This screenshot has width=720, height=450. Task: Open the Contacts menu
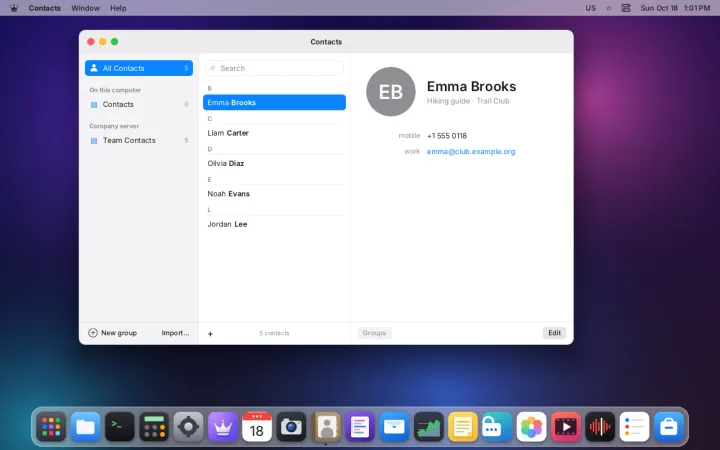pyautogui.click(x=45, y=8)
